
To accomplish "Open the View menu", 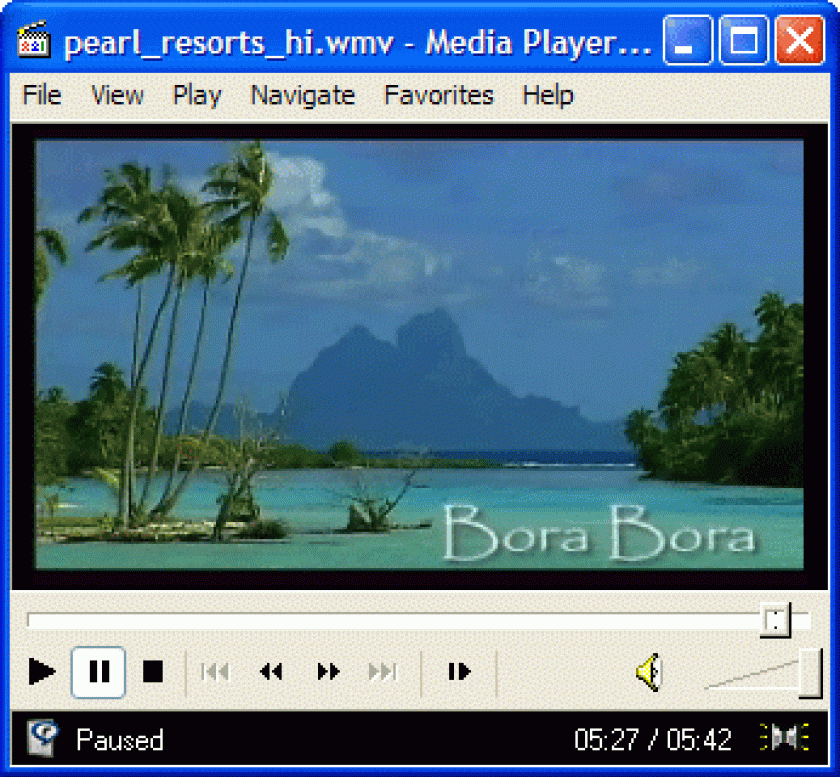I will pyautogui.click(x=117, y=95).
